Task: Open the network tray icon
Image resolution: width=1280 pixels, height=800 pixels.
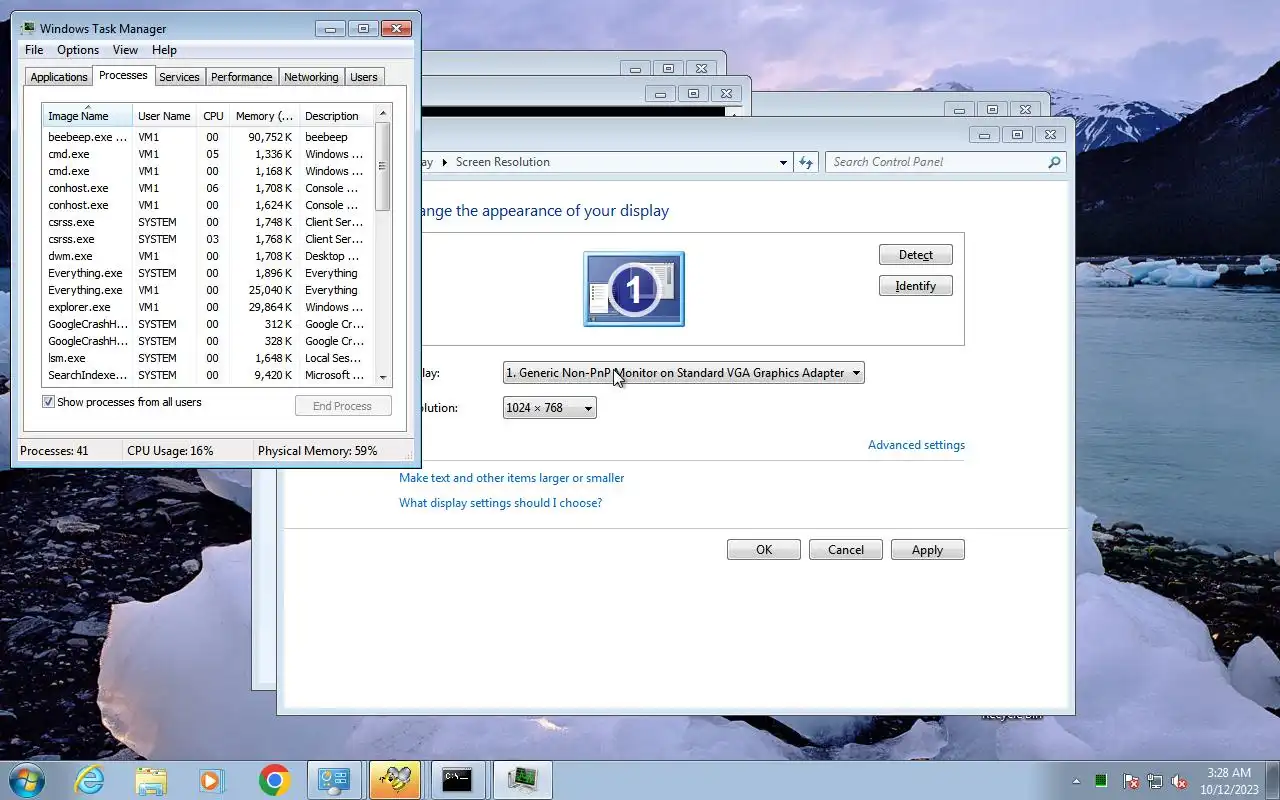Action: click(x=1155, y=781)
